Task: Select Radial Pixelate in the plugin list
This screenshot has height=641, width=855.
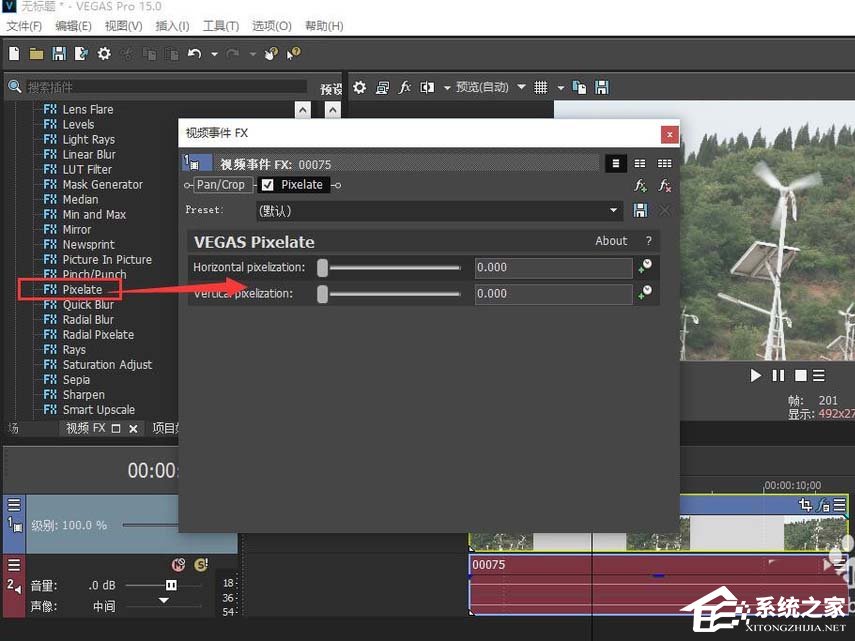Action: pos(98,335)
